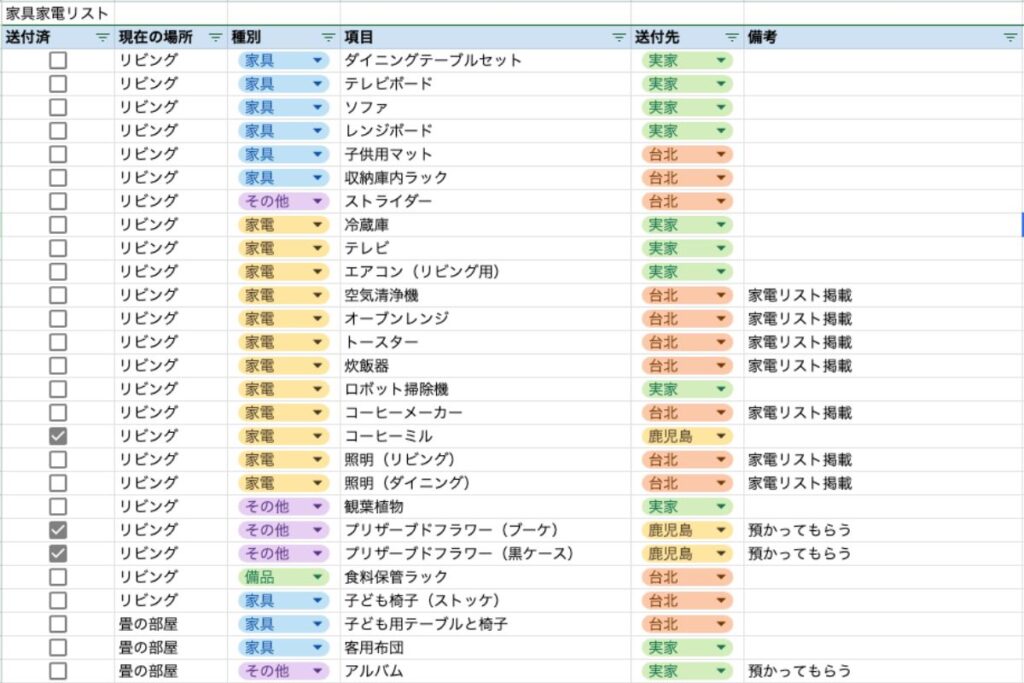Open filter icon on 備考 column header
This screenshot has height=683, width=1024.
(1010, 37)
